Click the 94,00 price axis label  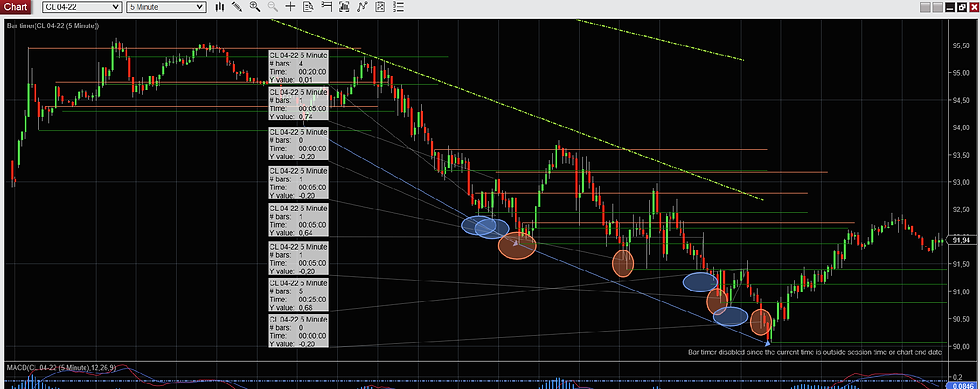coord(960,128)
